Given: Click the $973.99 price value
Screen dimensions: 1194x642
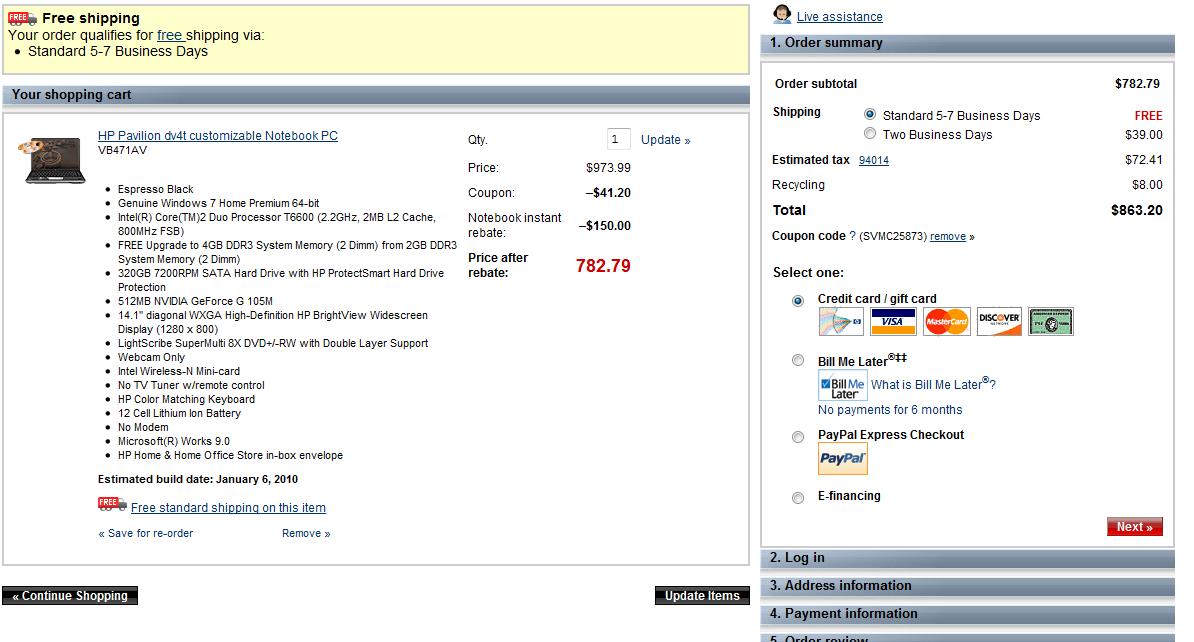Looking at the screenshot, I should (x=608, y=168).
